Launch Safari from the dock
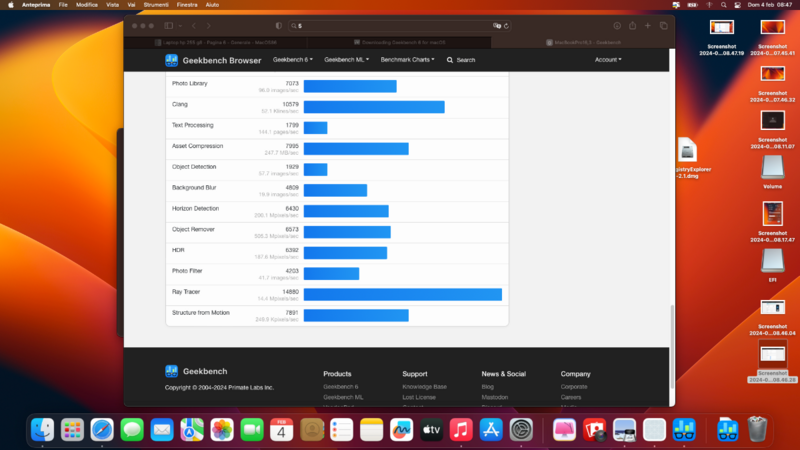Image resolution: width=800 pixels, height=450 pixels. tap(102, 430)
